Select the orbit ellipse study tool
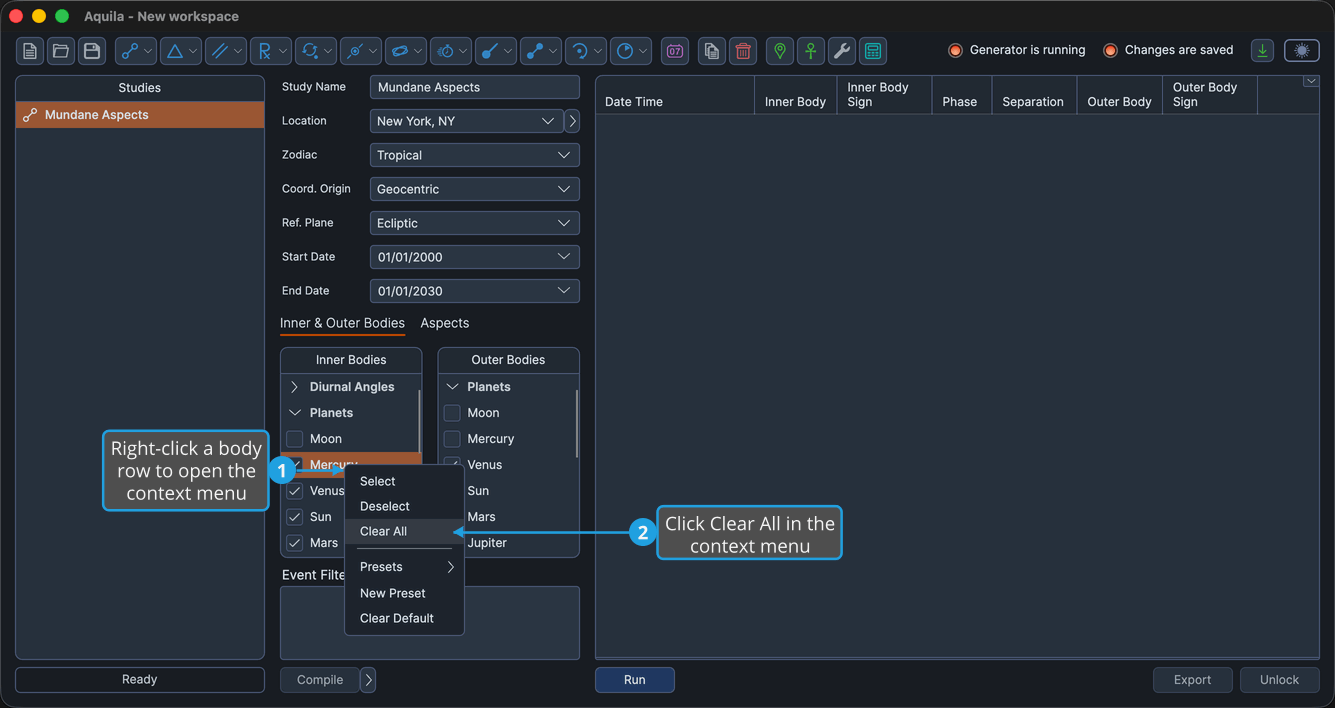Screen dimensions: 1335x708 [406, 51]
